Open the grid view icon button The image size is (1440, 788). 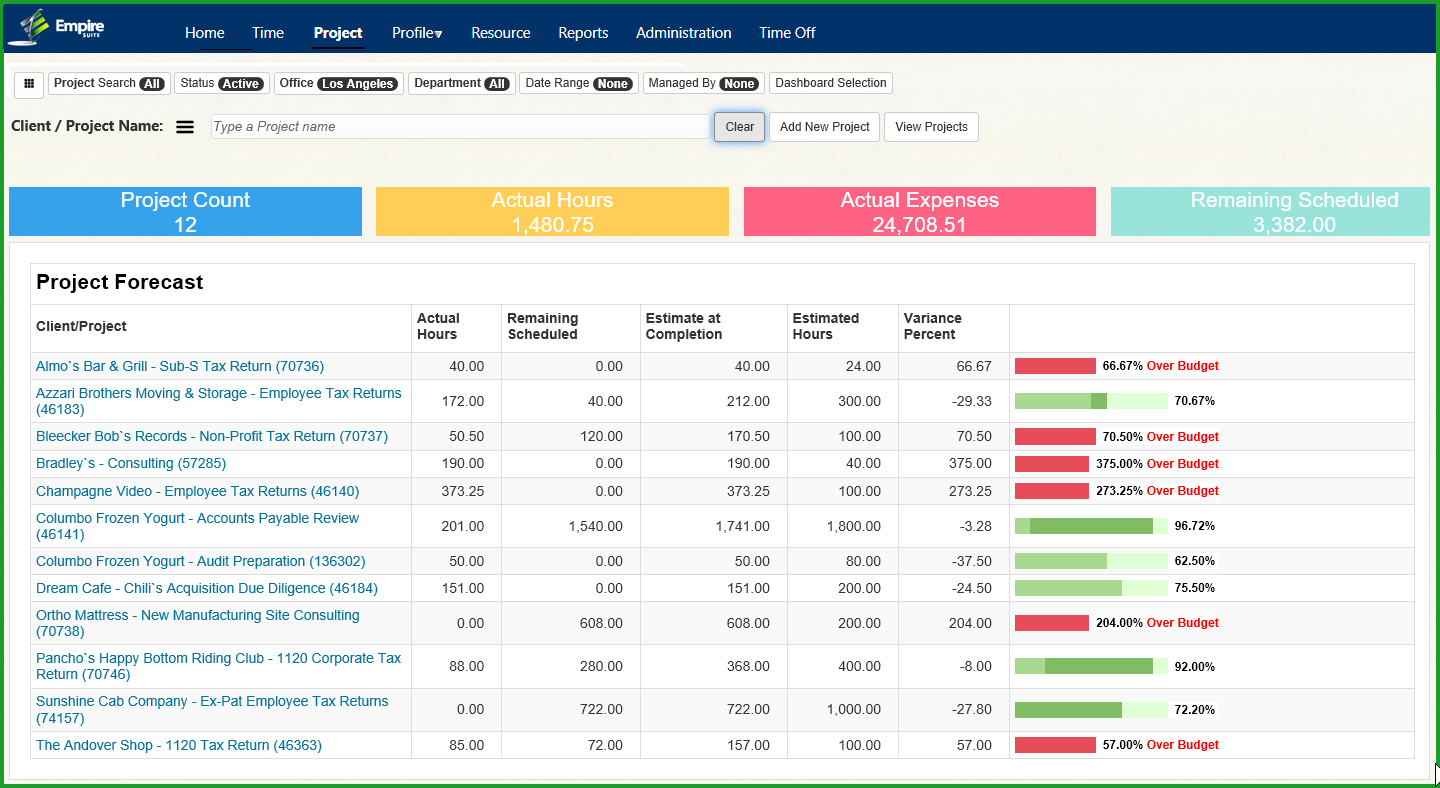(x=29, y=84)
